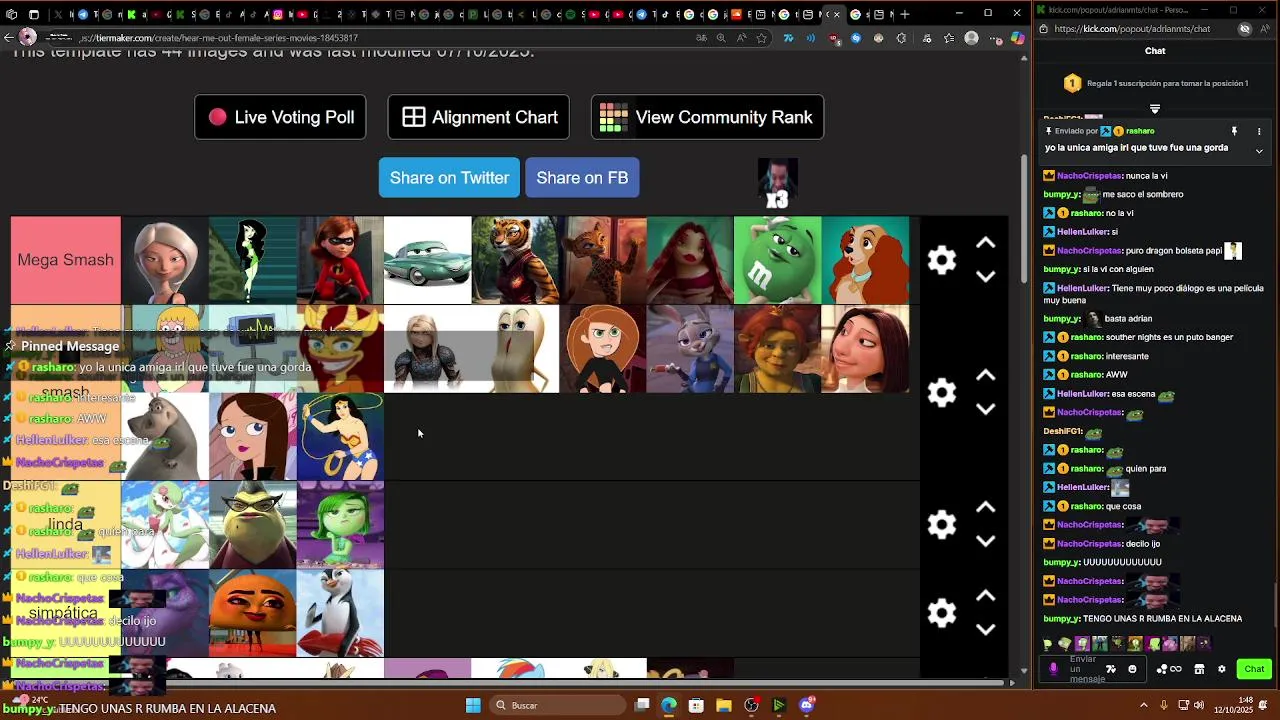This screenshot has height=720, width=1280.
Task: Share tier list on Twitter
Action: click(x=449, y=178)
